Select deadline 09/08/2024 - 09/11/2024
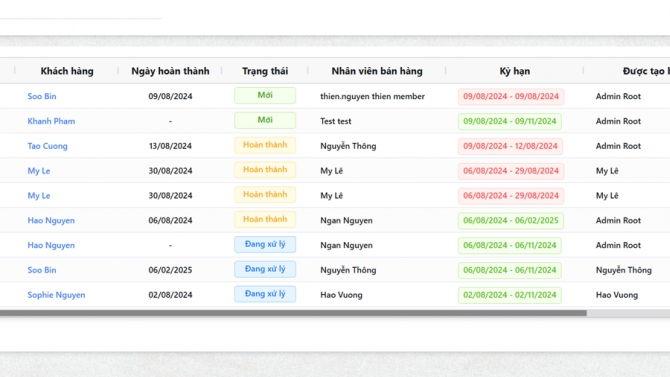 click(510, 121)
